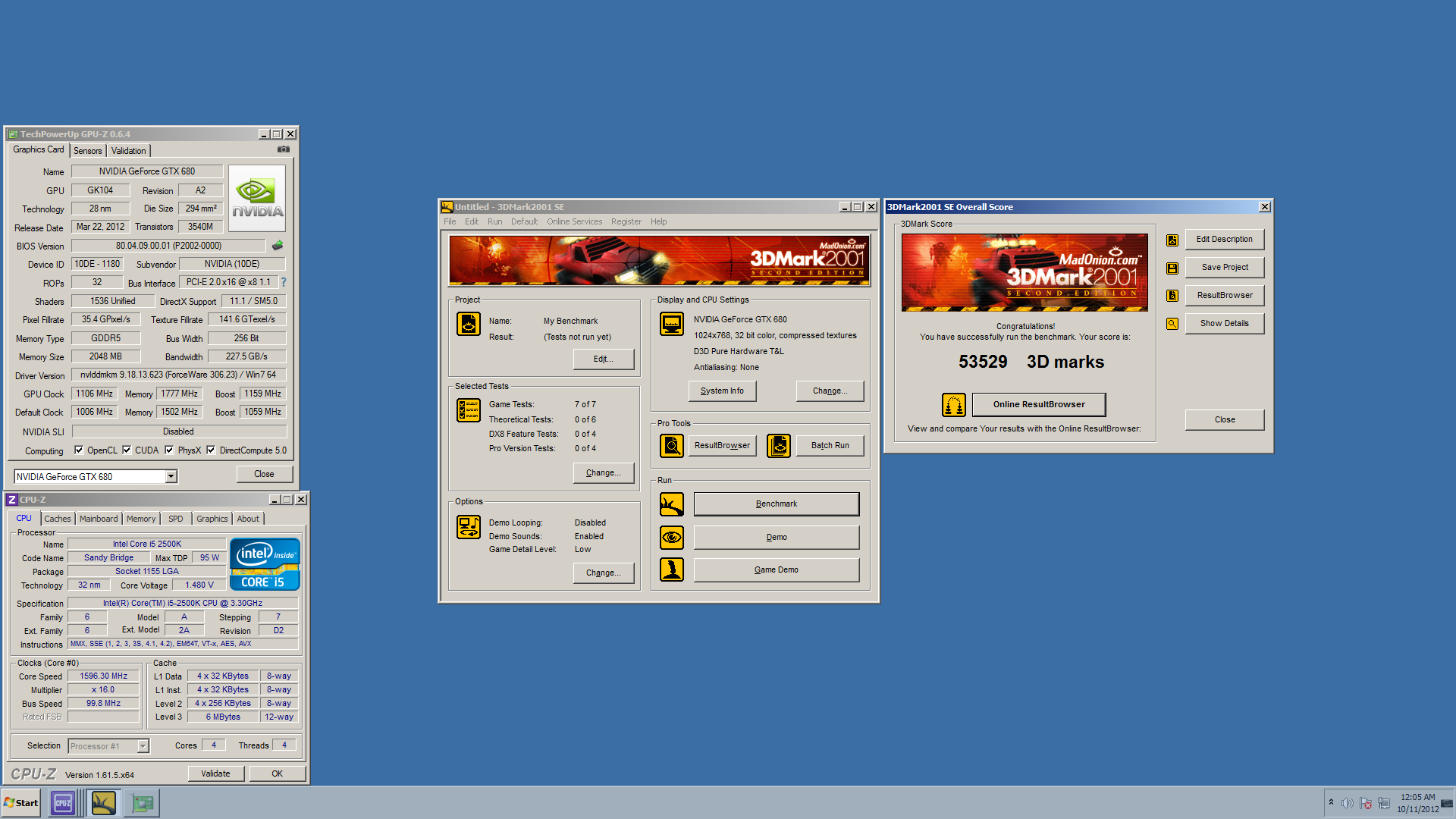This screenshot has width=1456, height=819.
Task: Click Change in Selected Tests section
Action: (603, 473)
